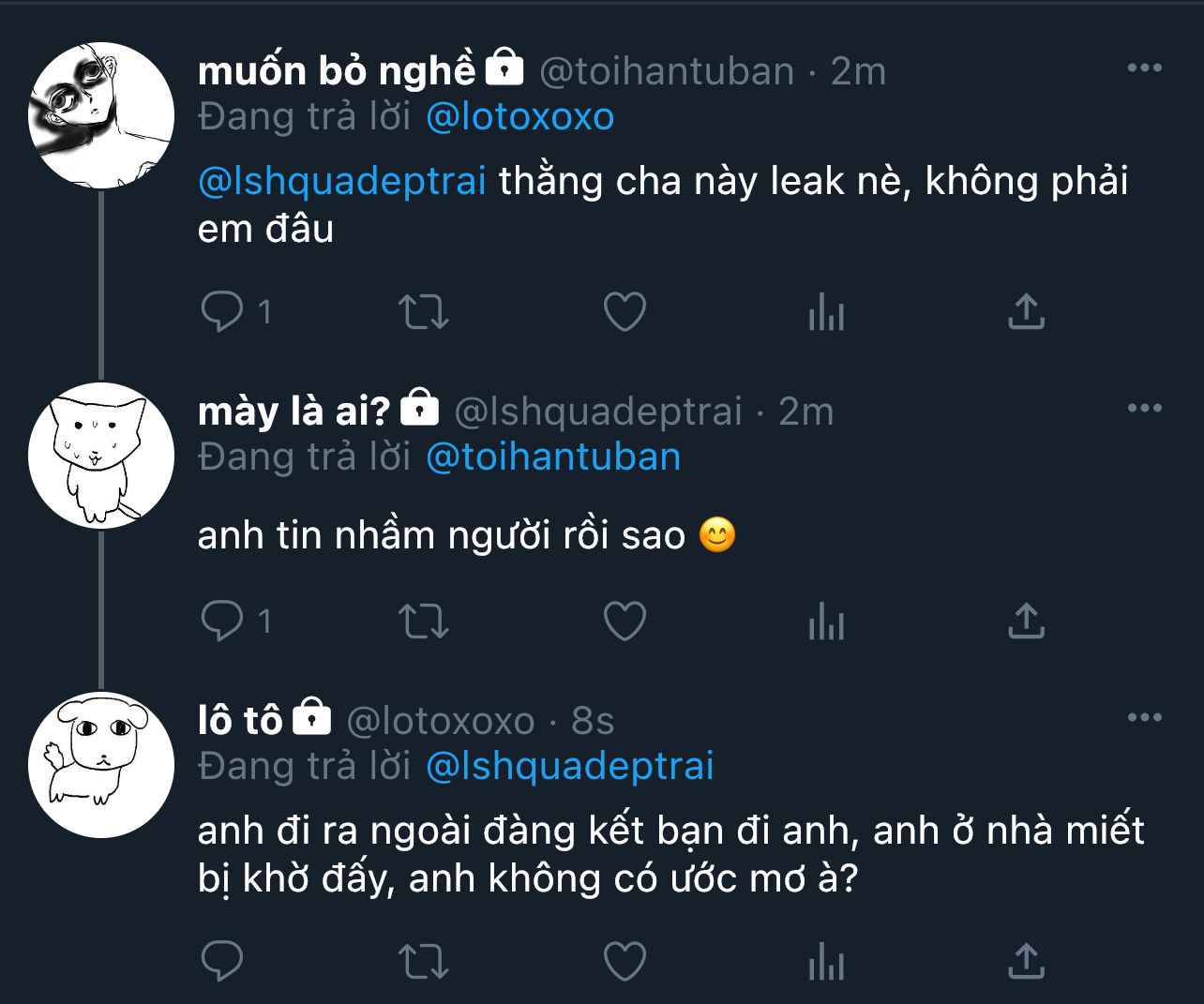
Task: Open muốn bỏ nghề's profile avatar
Action: [101, 115]
